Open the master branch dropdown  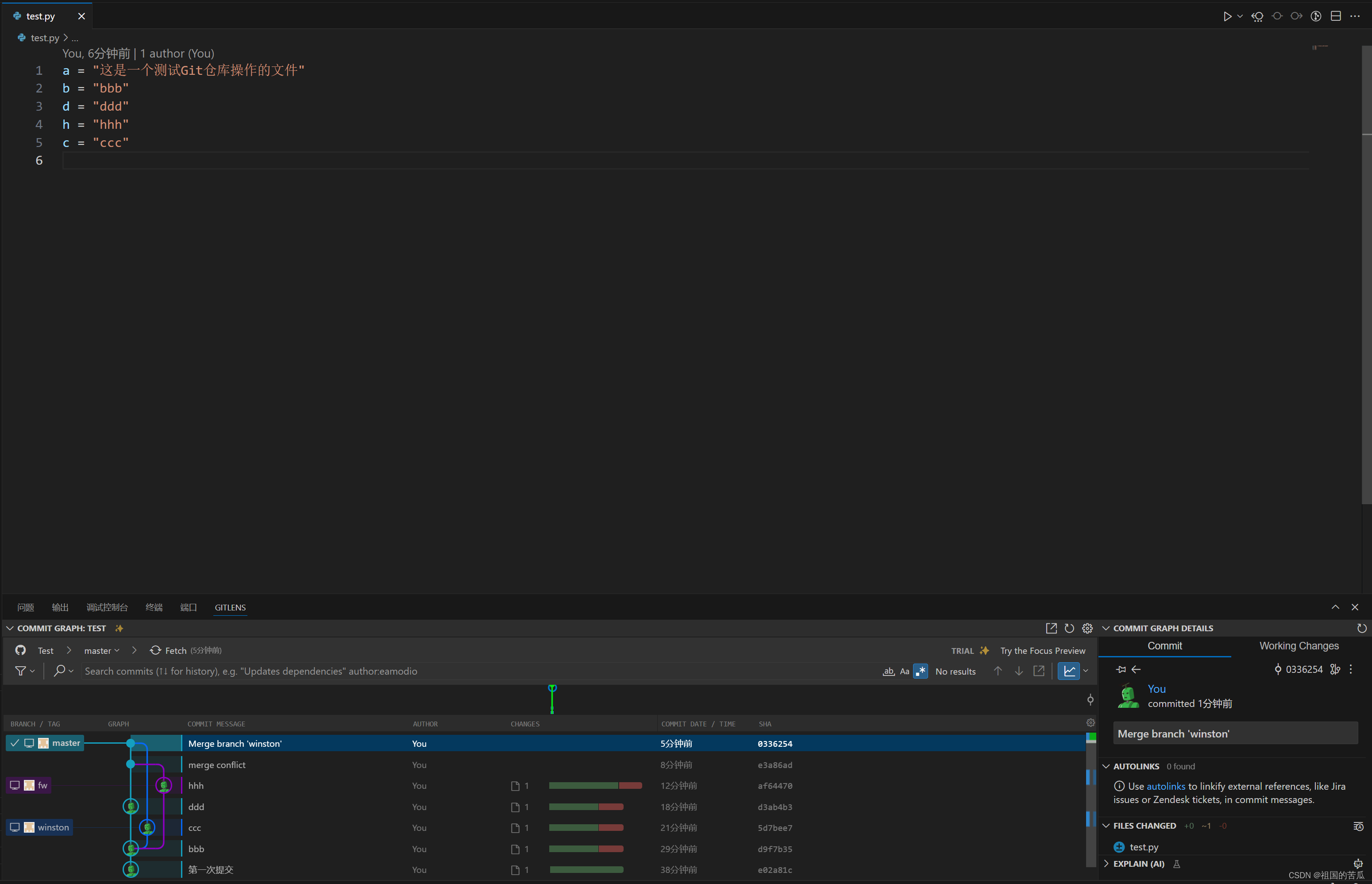tap(102, 650)
